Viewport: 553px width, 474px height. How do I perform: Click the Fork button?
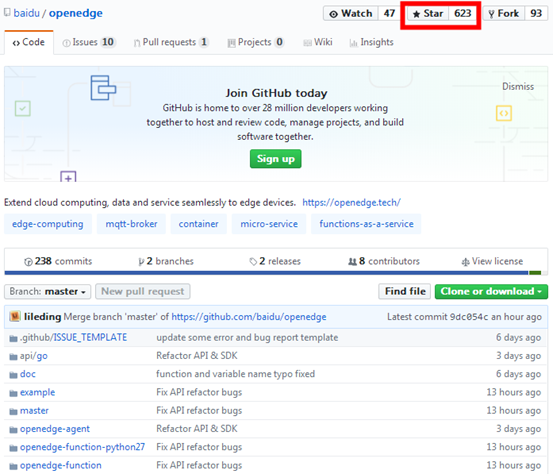click(x=504, y=14)
